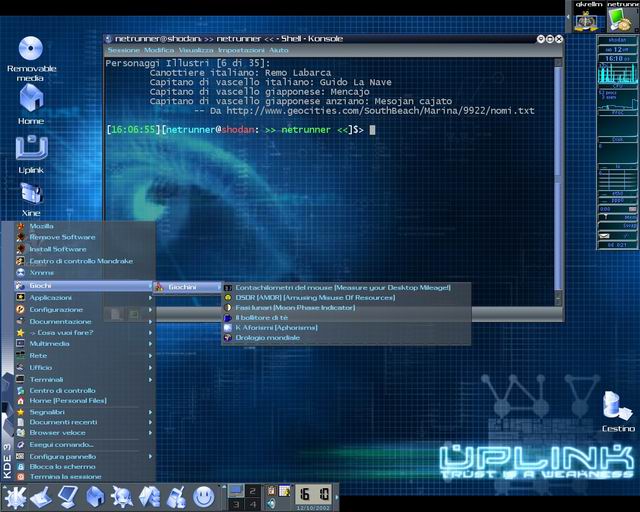Switch to virtual desktop 4 in the pager

(x=253, y=504)
